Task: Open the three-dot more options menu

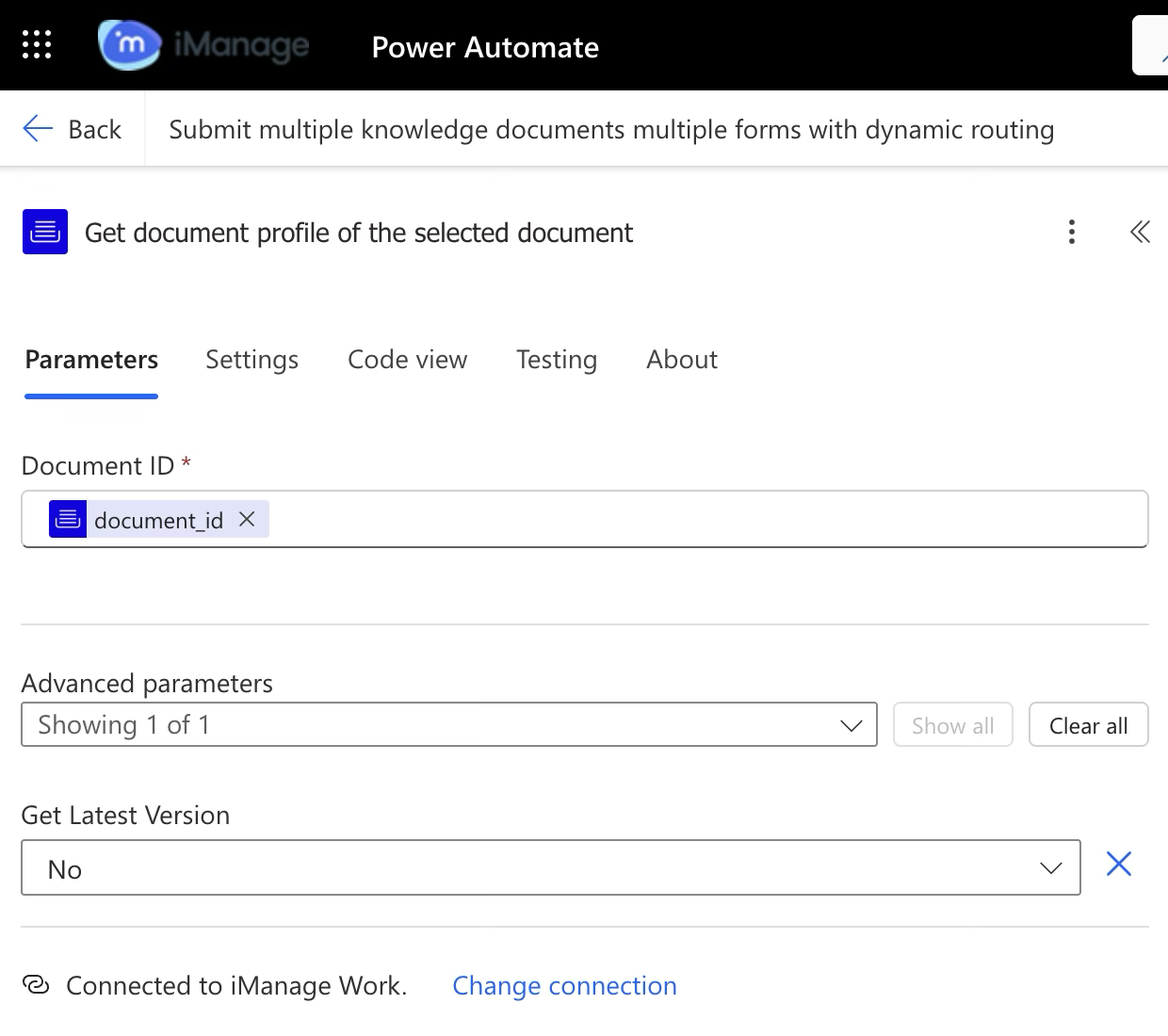Action: (1072, 232)
